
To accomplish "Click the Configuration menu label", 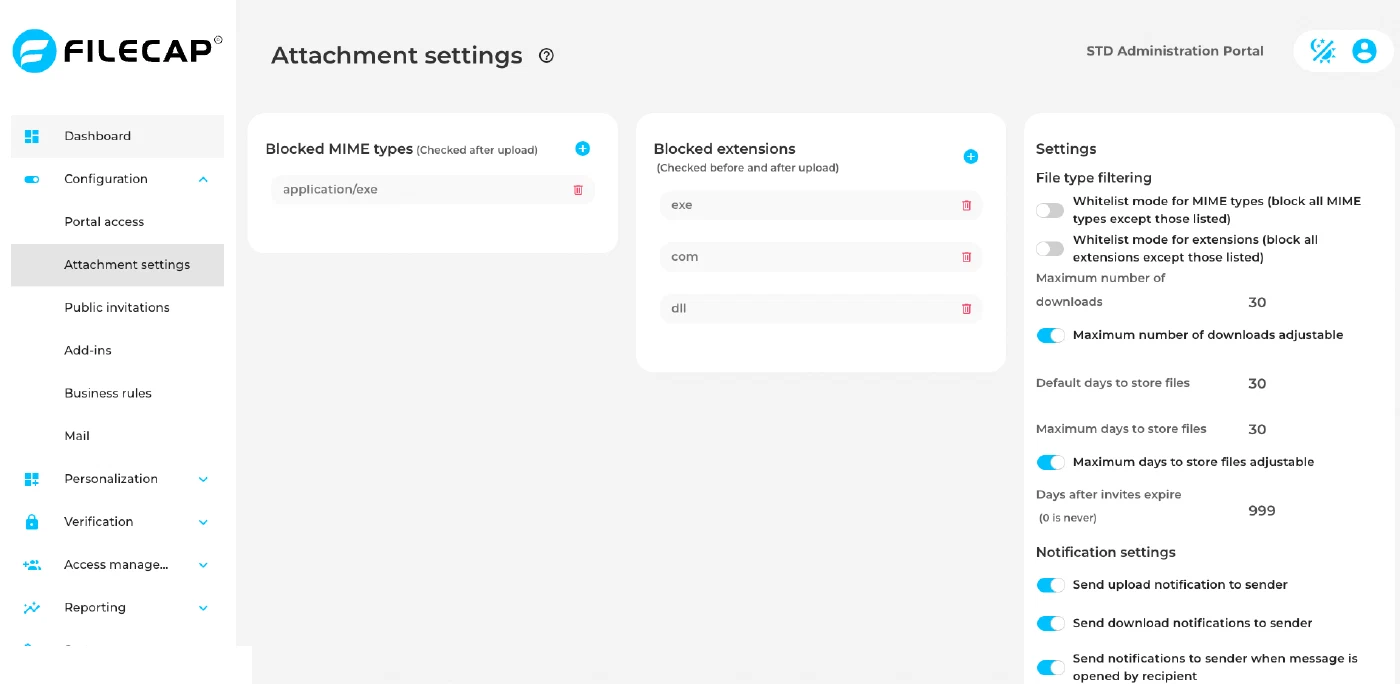I will [x=106, y=179].
